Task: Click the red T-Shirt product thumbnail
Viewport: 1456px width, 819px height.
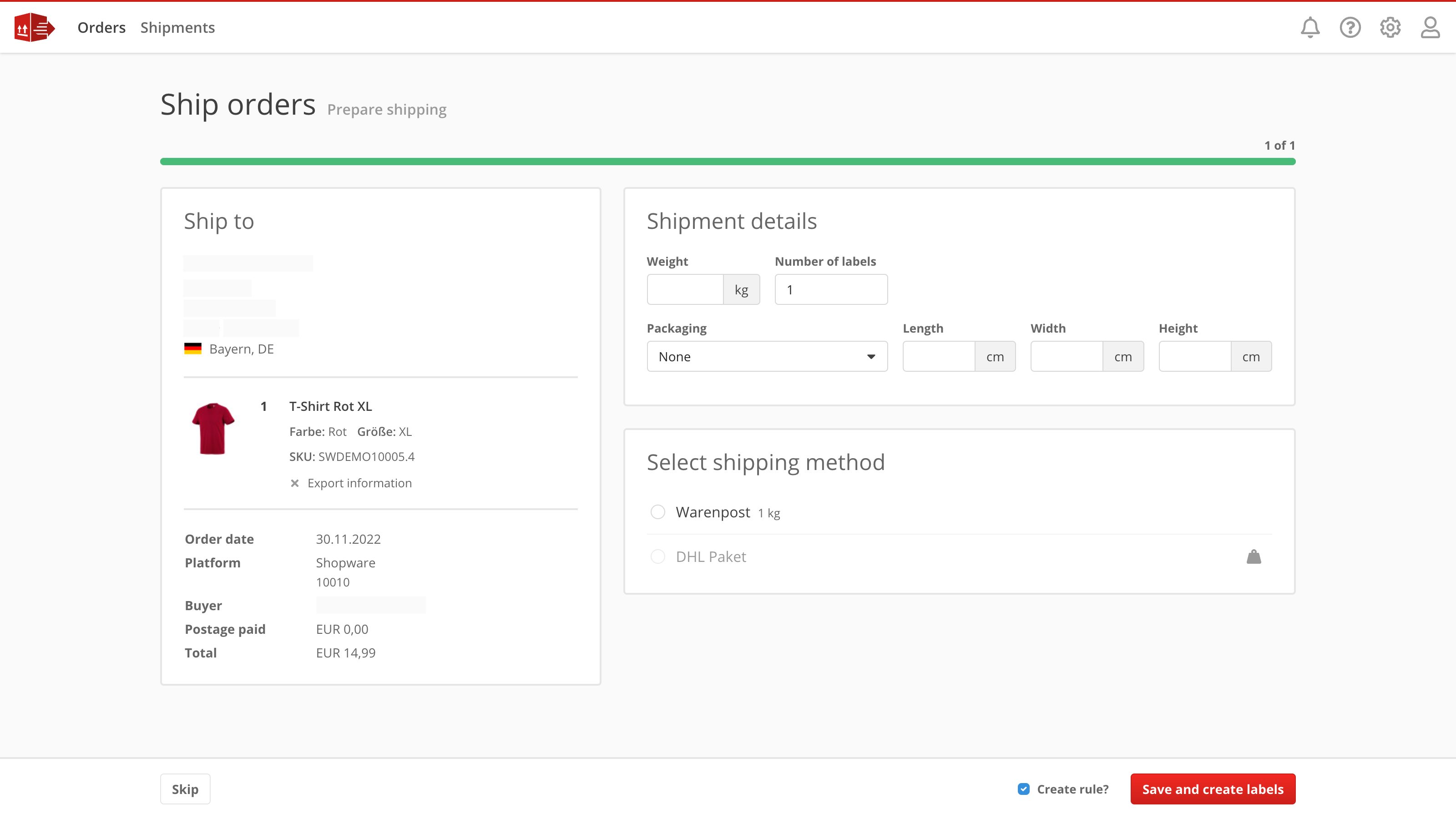Action: point(213,429)
